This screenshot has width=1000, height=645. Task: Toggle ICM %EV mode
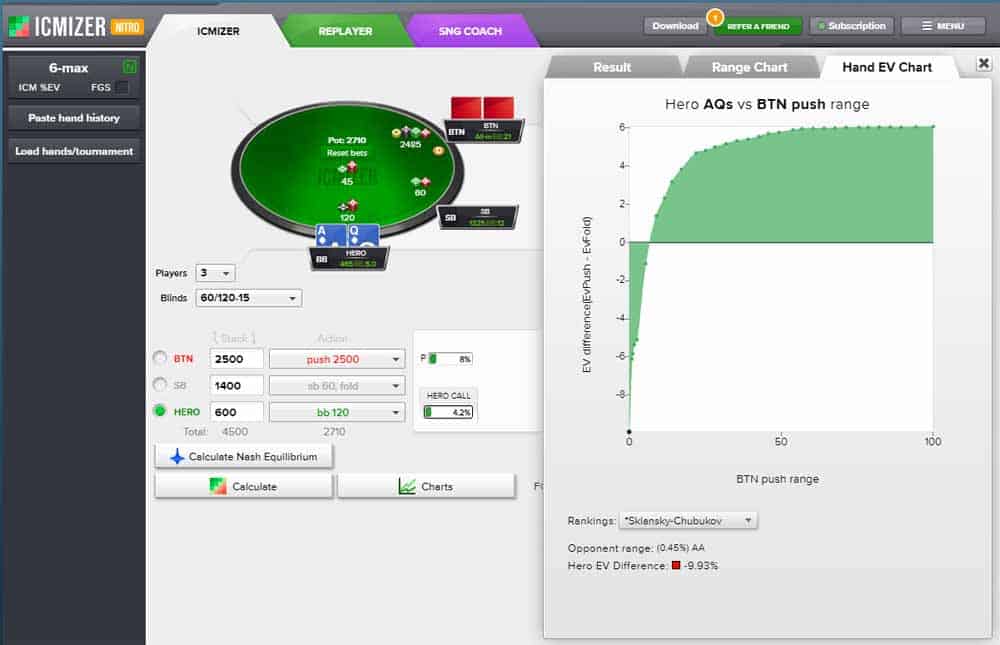[39, 87]
